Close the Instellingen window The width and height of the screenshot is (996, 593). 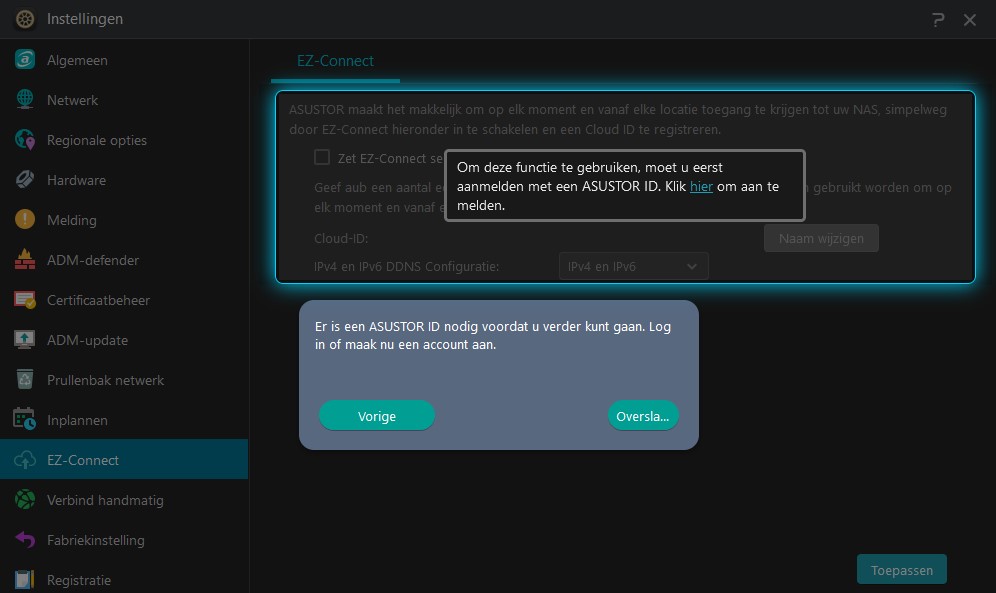tap(970, 20)
